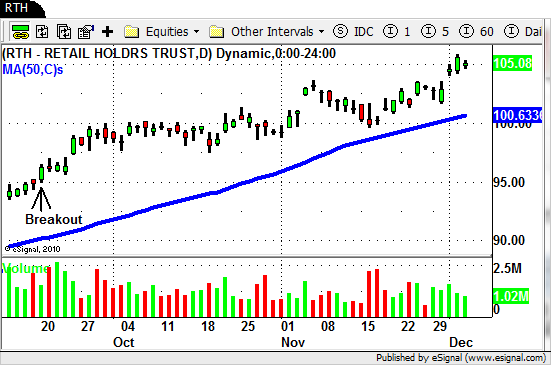The image size is (551, 365).
Task: Switch to the Daily interval
Action: (523, 32)
